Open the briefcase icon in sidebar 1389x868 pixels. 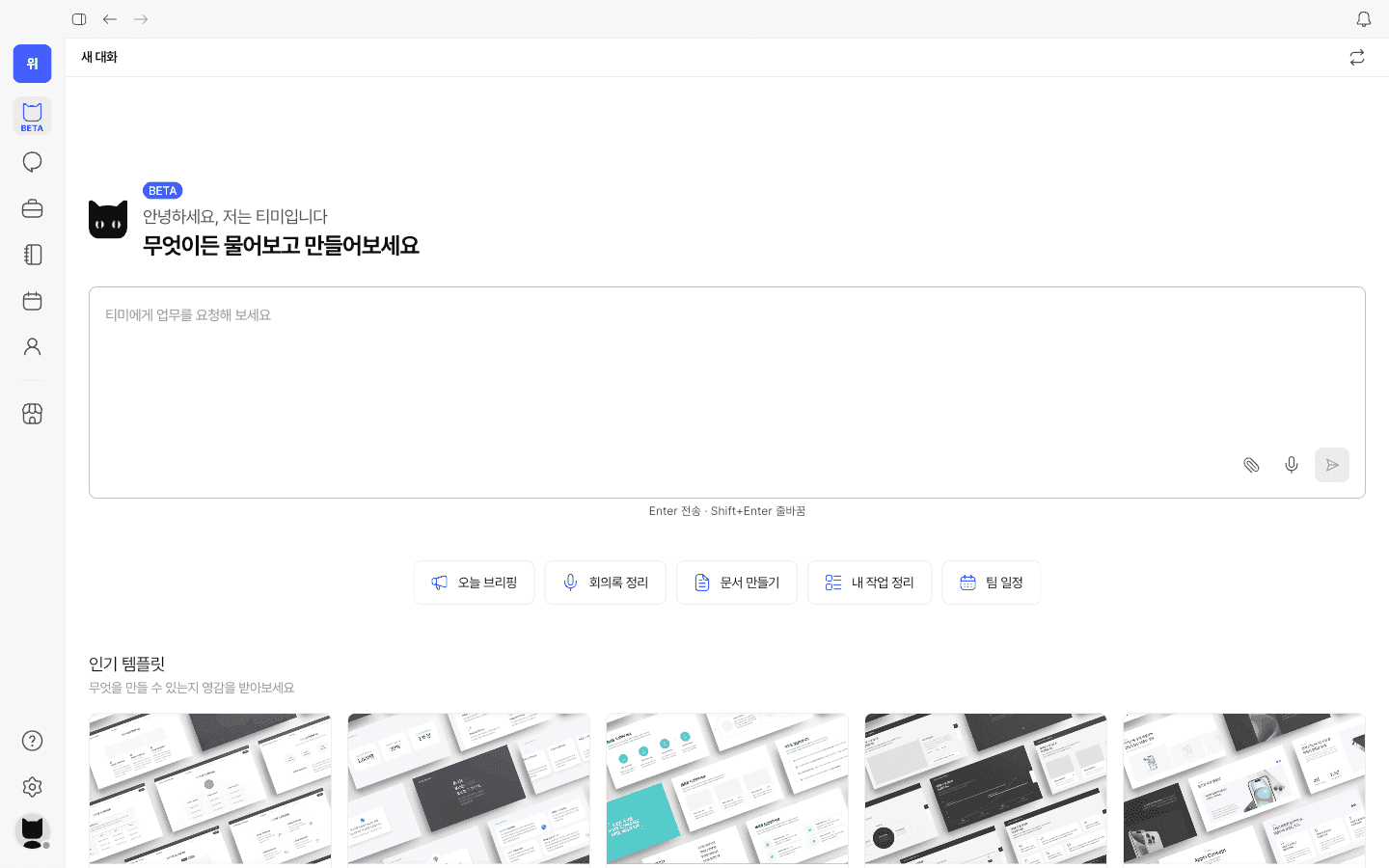32,208
